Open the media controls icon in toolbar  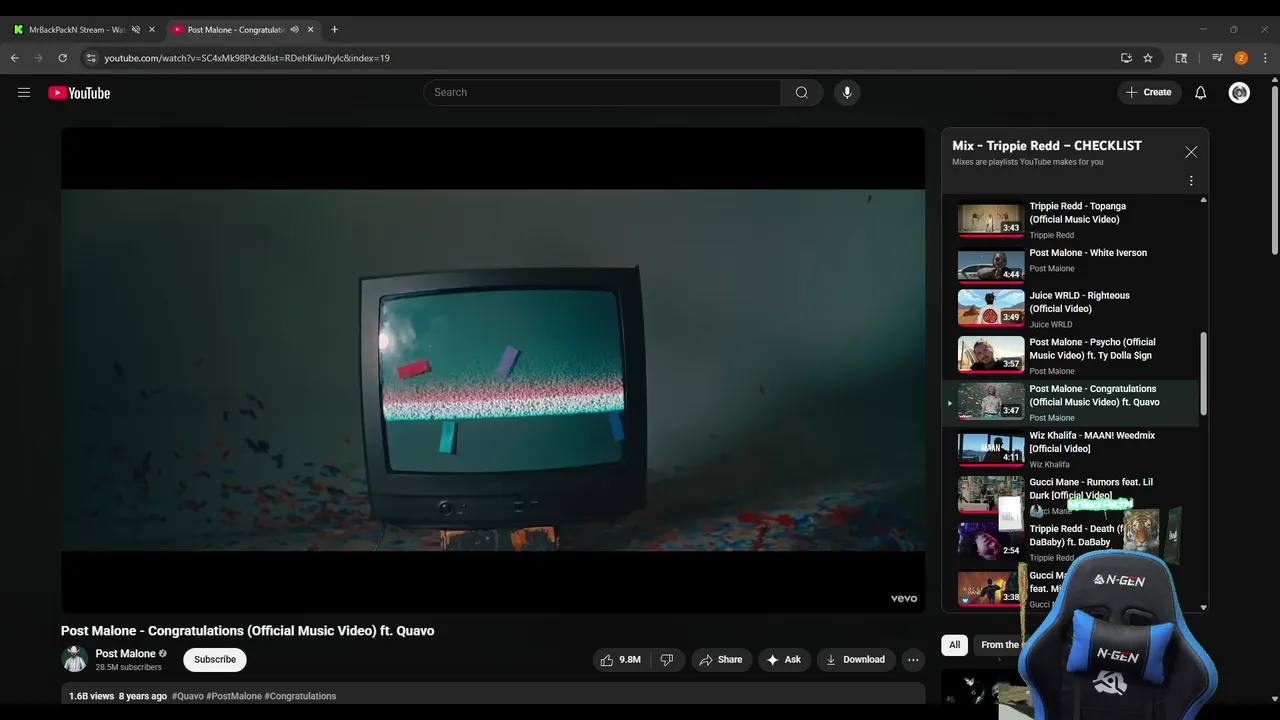pyautogui.click(x=1217, y=58)
